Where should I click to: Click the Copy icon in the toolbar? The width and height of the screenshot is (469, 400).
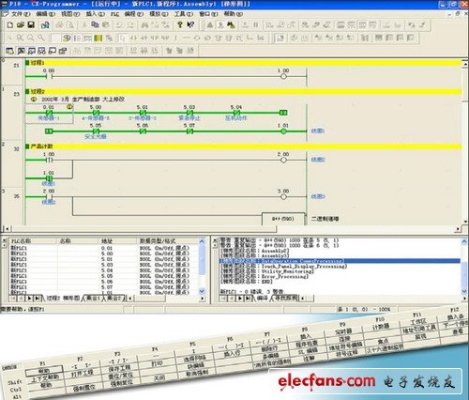coord(95,25)
